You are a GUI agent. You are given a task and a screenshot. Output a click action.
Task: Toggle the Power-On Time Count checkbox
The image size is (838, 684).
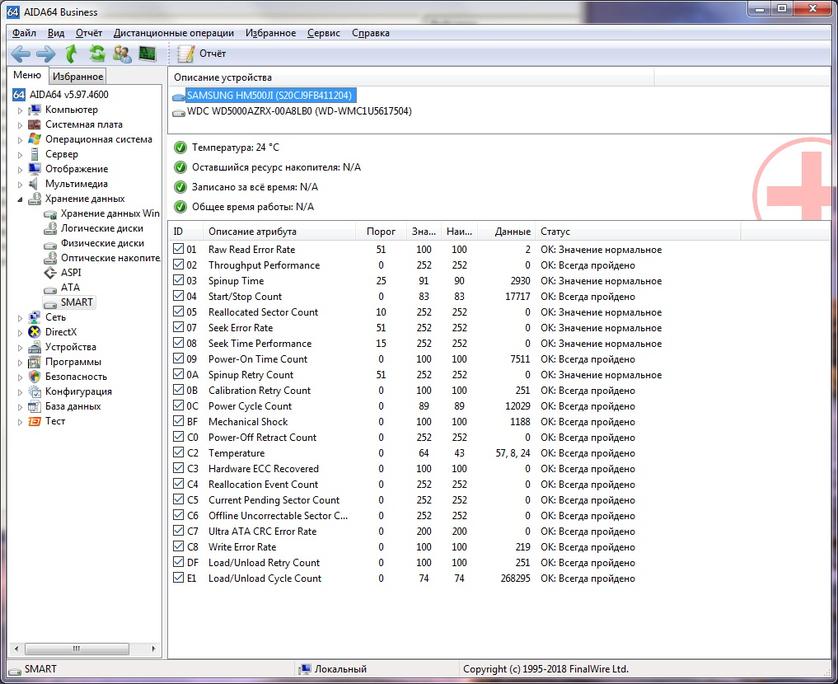pos(179,359)
